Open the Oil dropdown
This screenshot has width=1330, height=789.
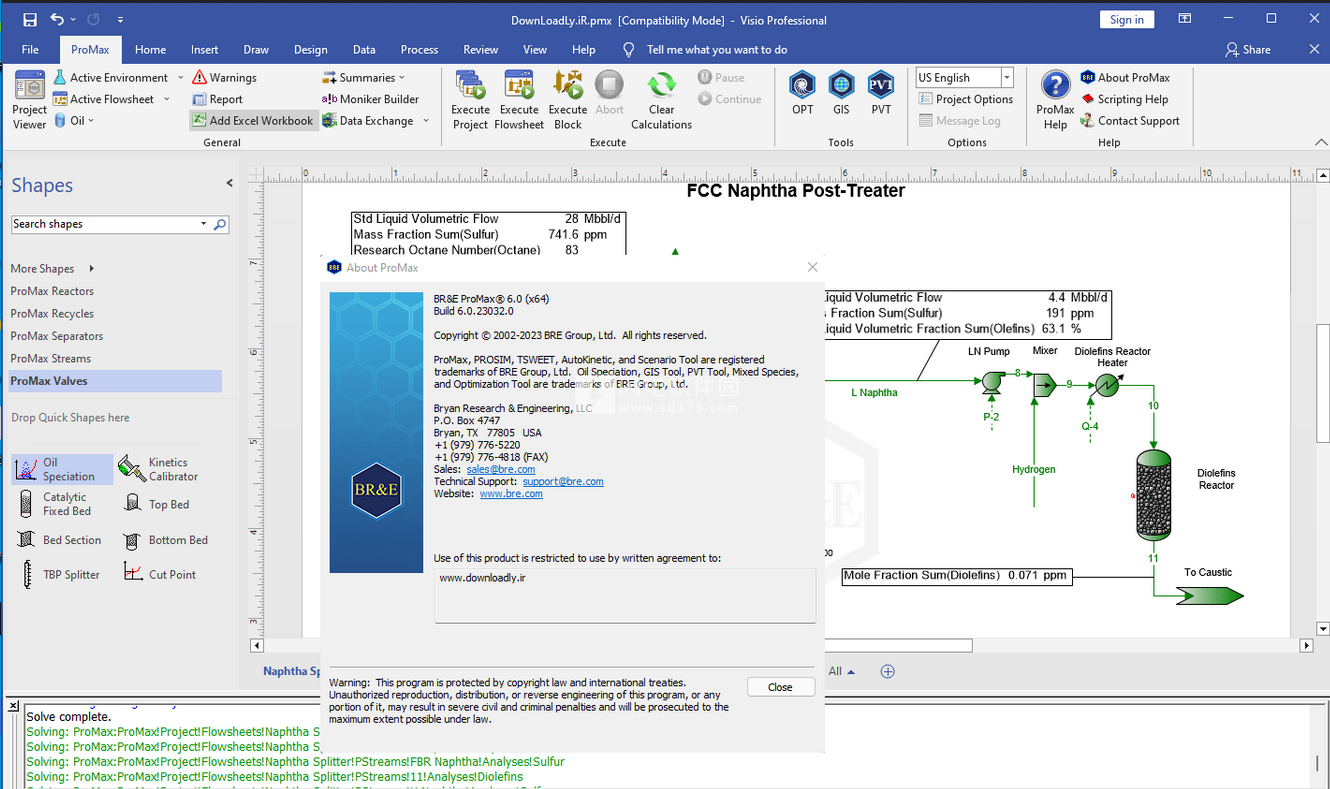[73, 120]
